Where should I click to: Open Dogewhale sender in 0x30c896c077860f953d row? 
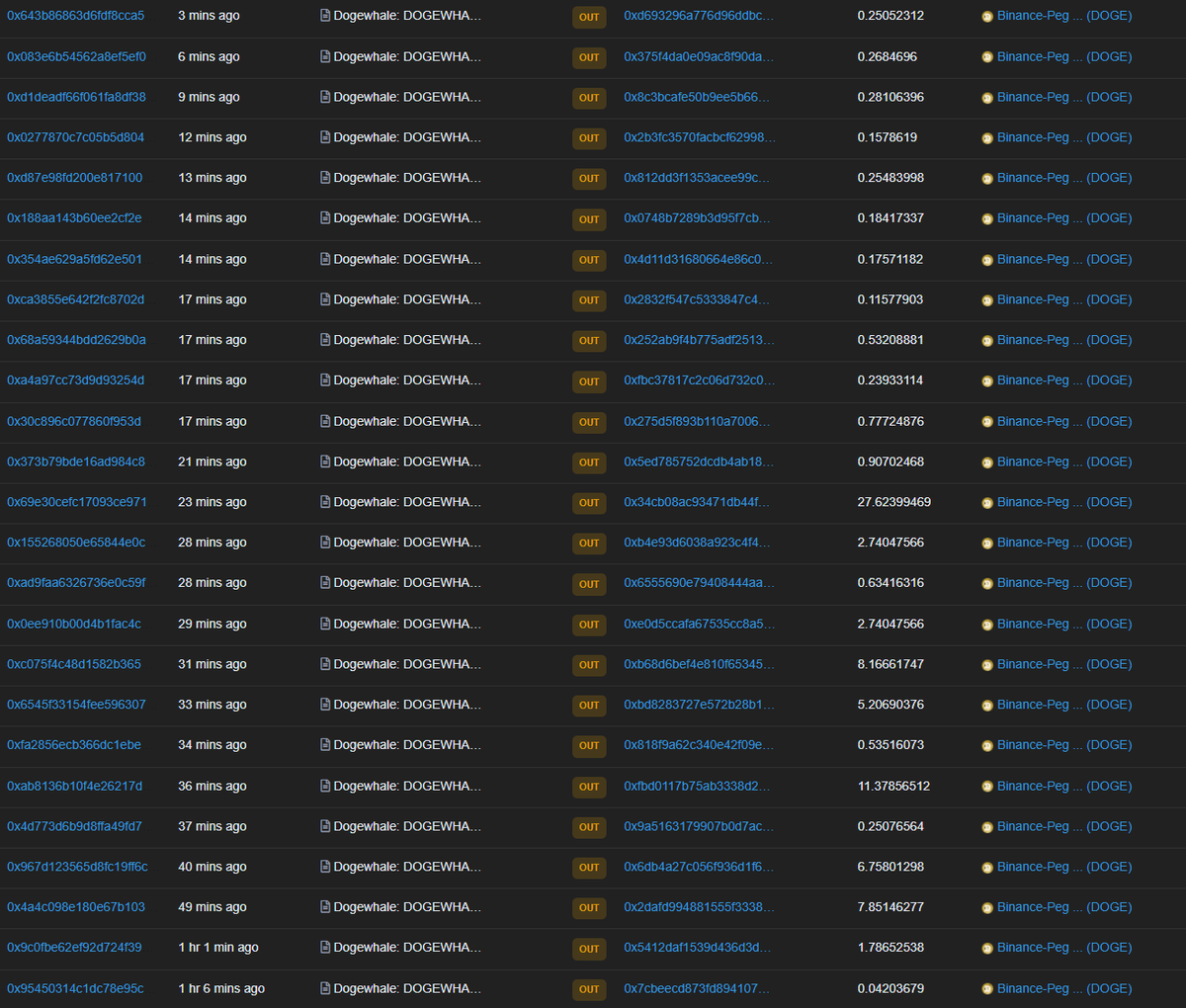[407, 421]
